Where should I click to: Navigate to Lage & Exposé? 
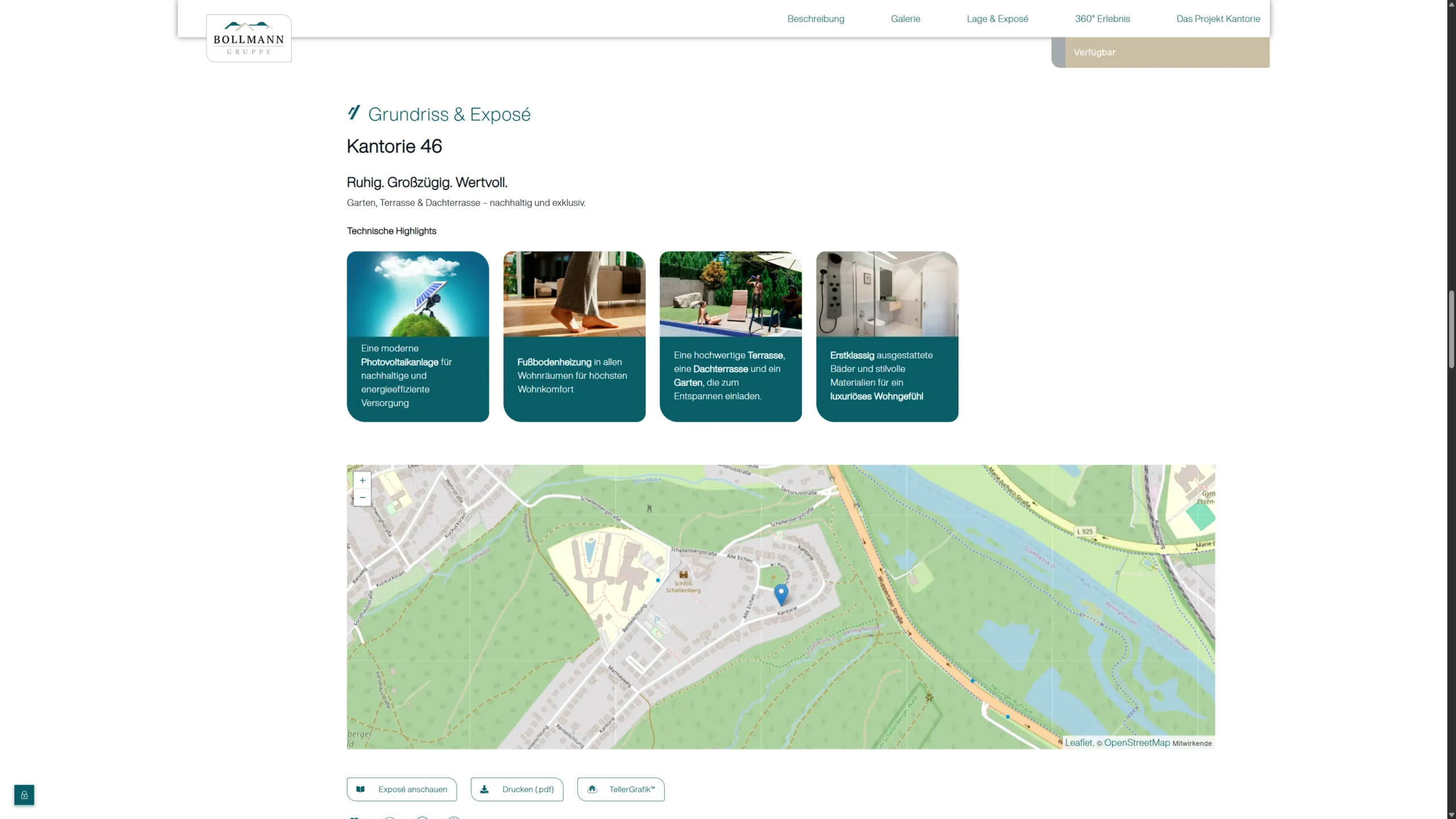(997, 19)
